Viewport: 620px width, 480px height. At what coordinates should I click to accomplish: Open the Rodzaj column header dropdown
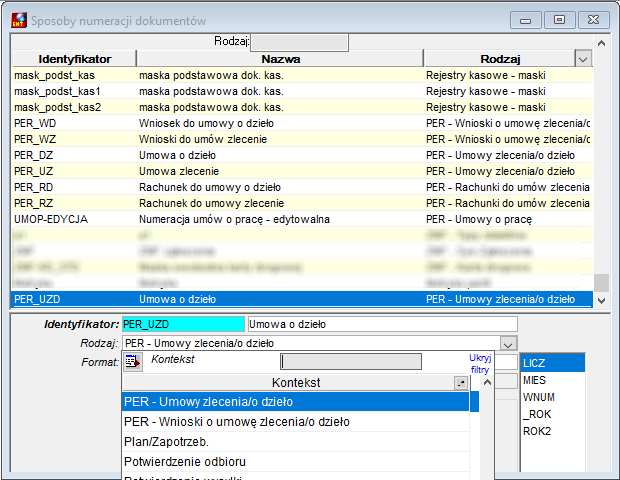coord(583,59)
